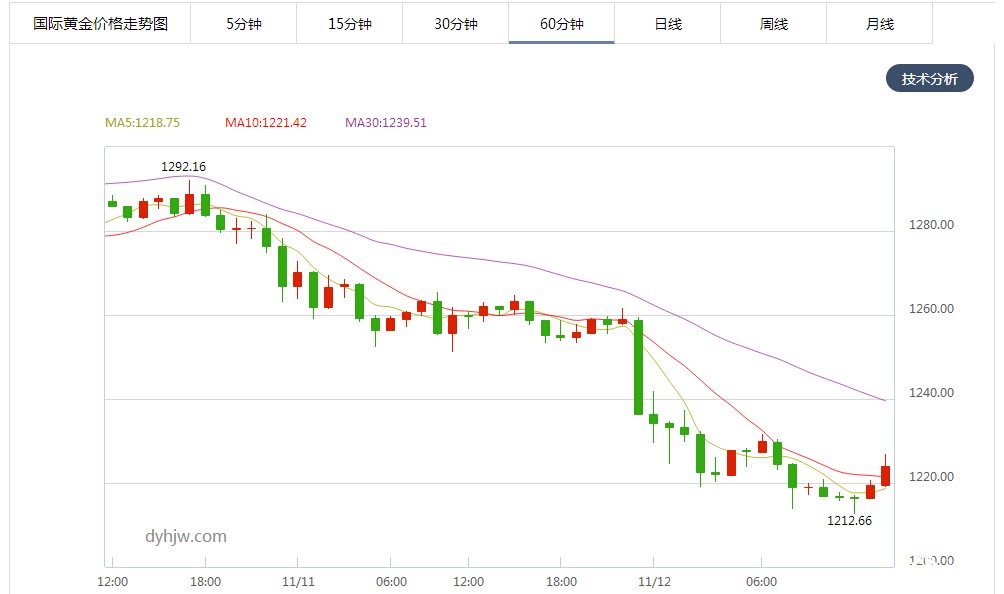Click the 技术分析 button

pos(929,79)
